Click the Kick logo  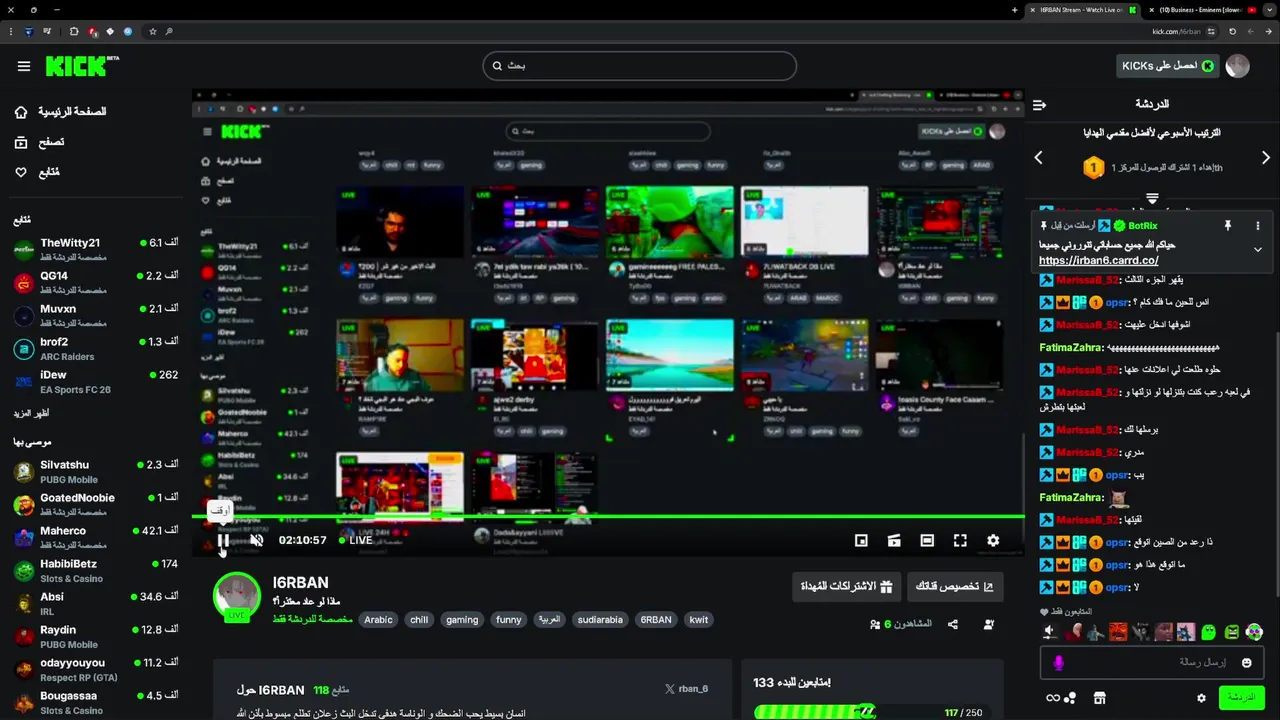click(x=82, y=66)
